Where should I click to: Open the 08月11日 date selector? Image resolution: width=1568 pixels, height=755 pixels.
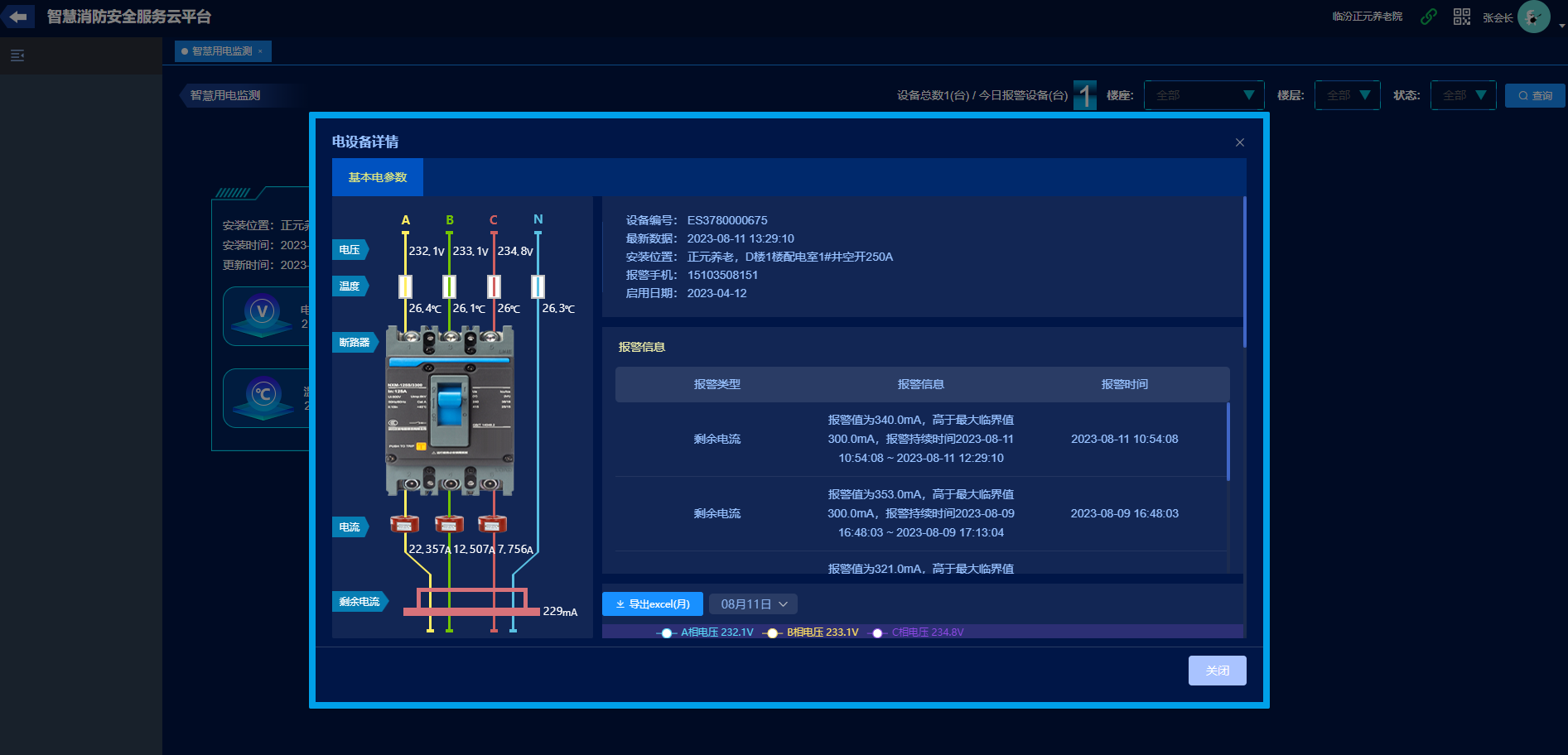pyautogui.click(x=753, y=604)
